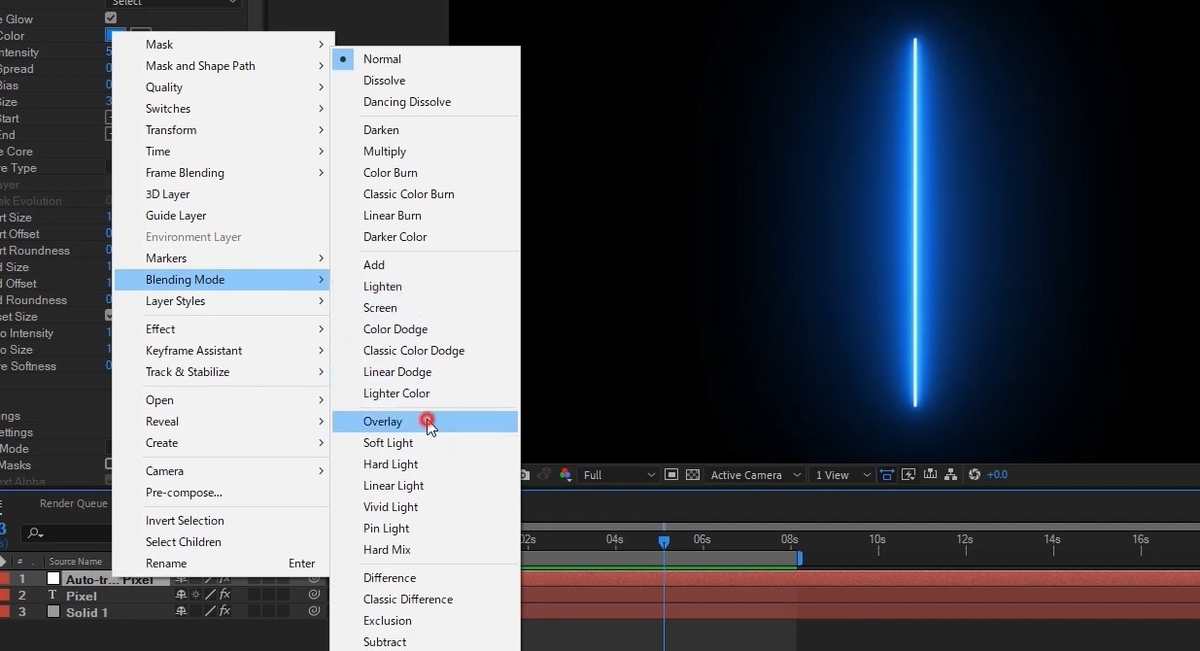Click the blue current-time indicator on timeline
This screenshot has height=651, width=1200.
point(663,541)
